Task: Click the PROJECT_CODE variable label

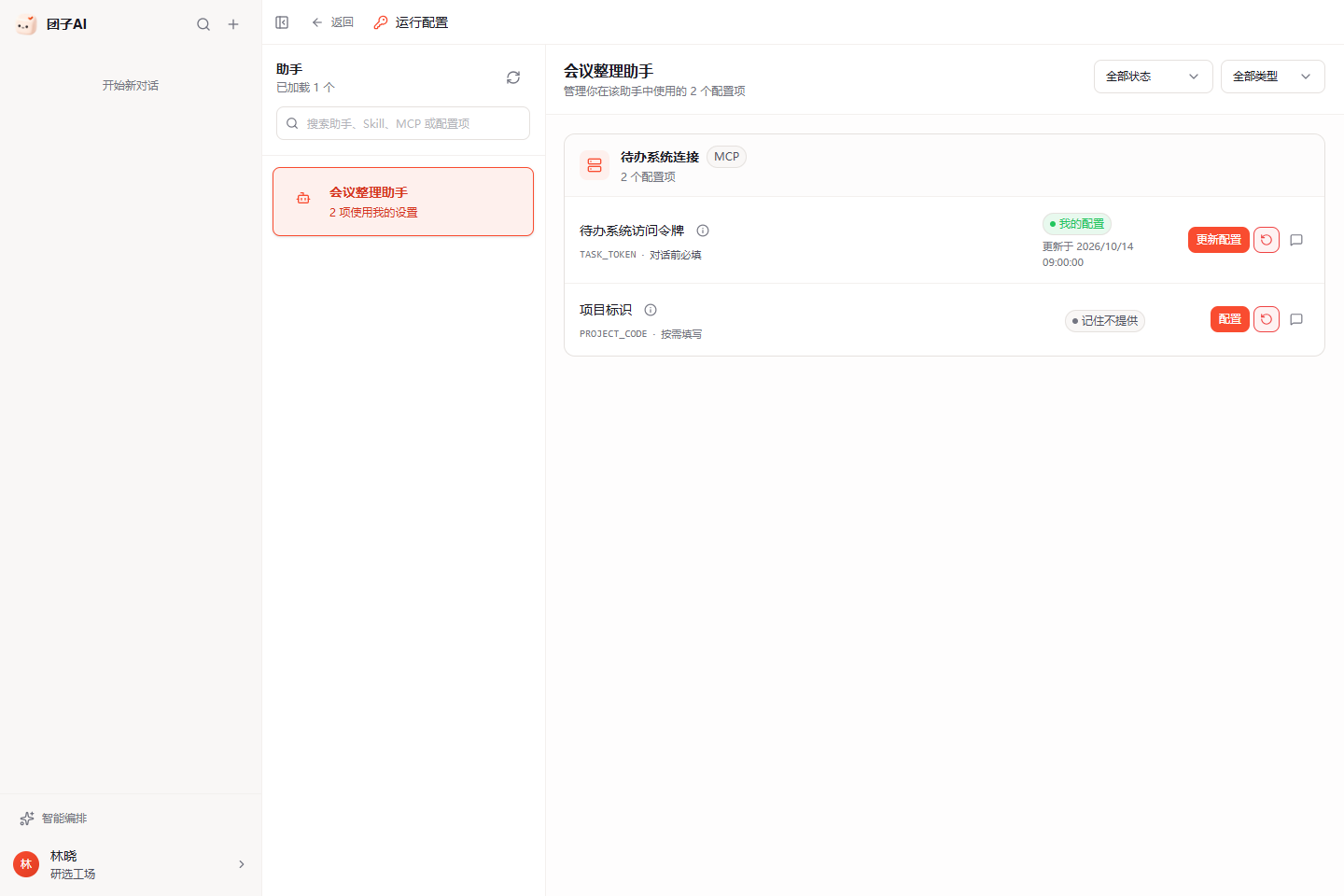Action: 613,334
